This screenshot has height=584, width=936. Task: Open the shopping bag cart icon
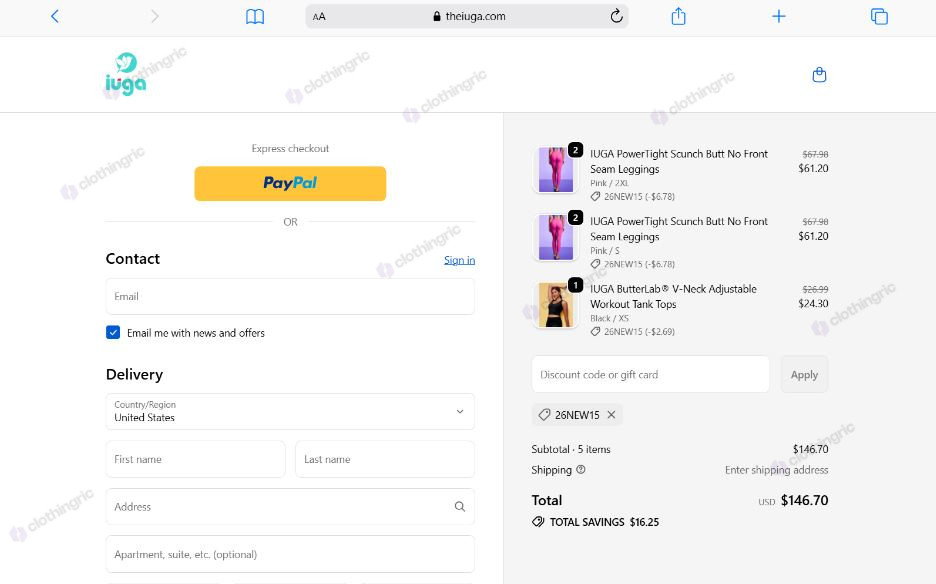(820, 75)
